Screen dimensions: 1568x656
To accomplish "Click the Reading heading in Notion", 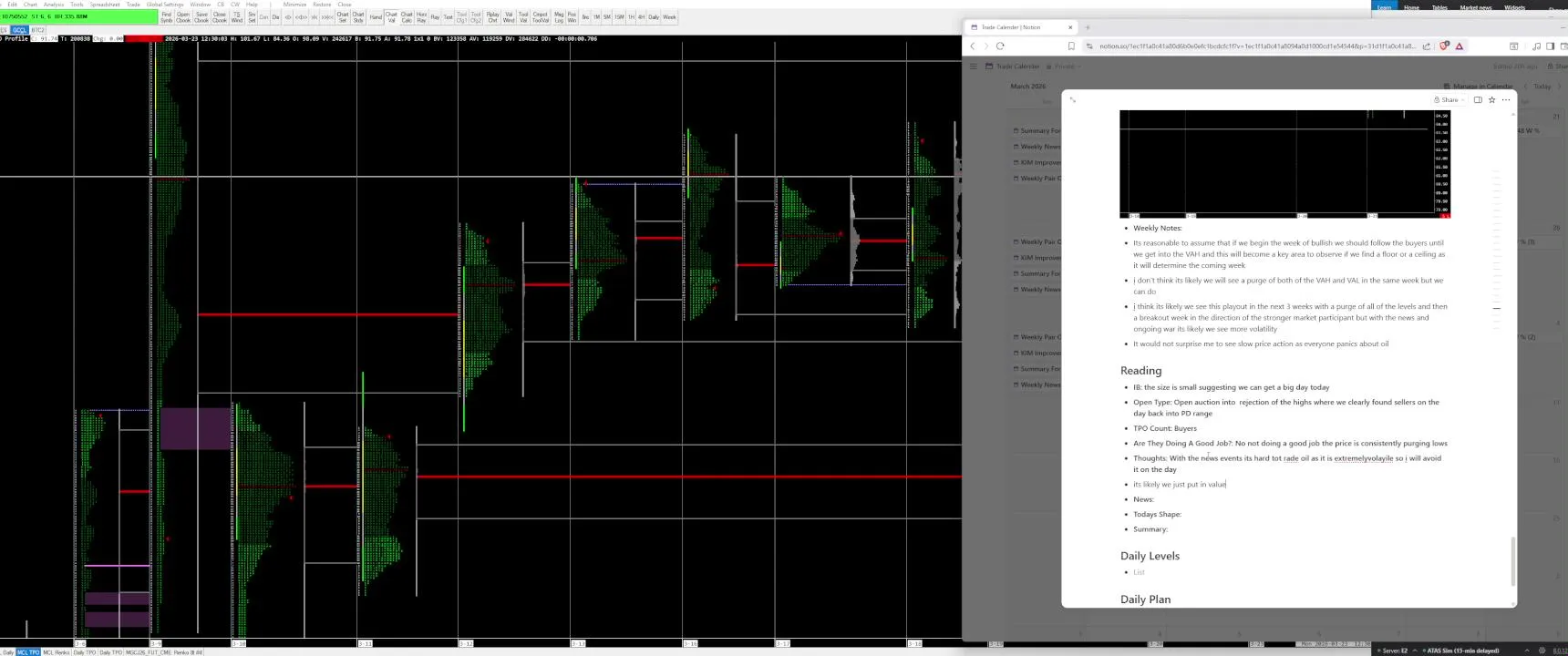I will pyautogui.click(x=1141, y=371).
